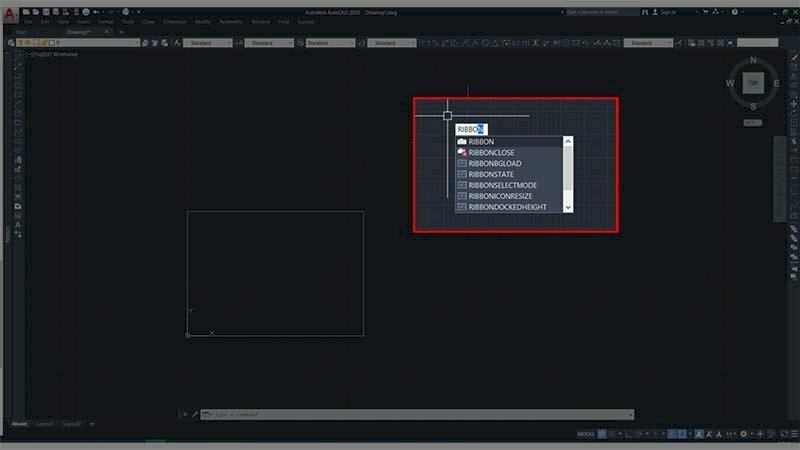This screenshot has height=450, width=800.
Task: Select RIBBONSELECTMODE system variable suggestion
Action: point(502,185)
